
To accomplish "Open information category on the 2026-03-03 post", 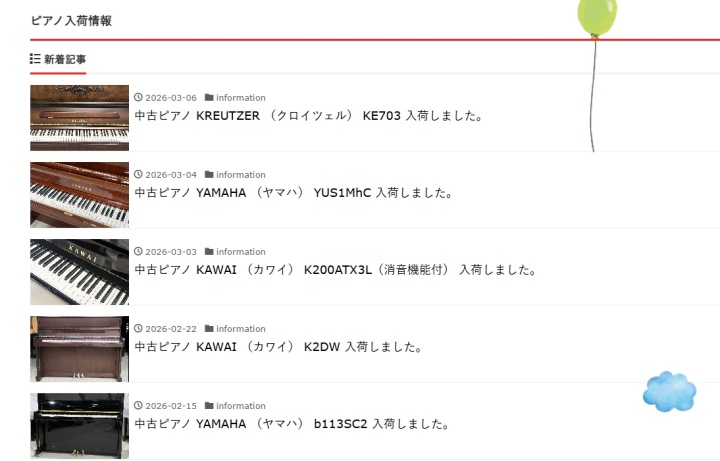I will 241,252.
